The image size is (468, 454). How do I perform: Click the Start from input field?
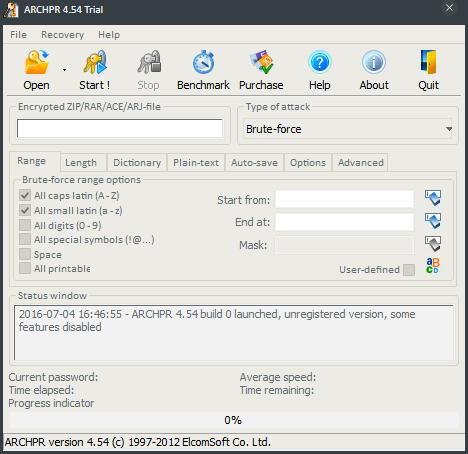pyautogui.click(x=344, y=199)
